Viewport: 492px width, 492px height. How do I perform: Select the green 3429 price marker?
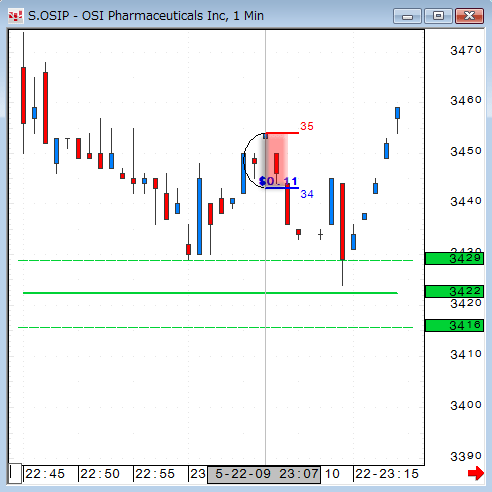click(x=455, y=258)
